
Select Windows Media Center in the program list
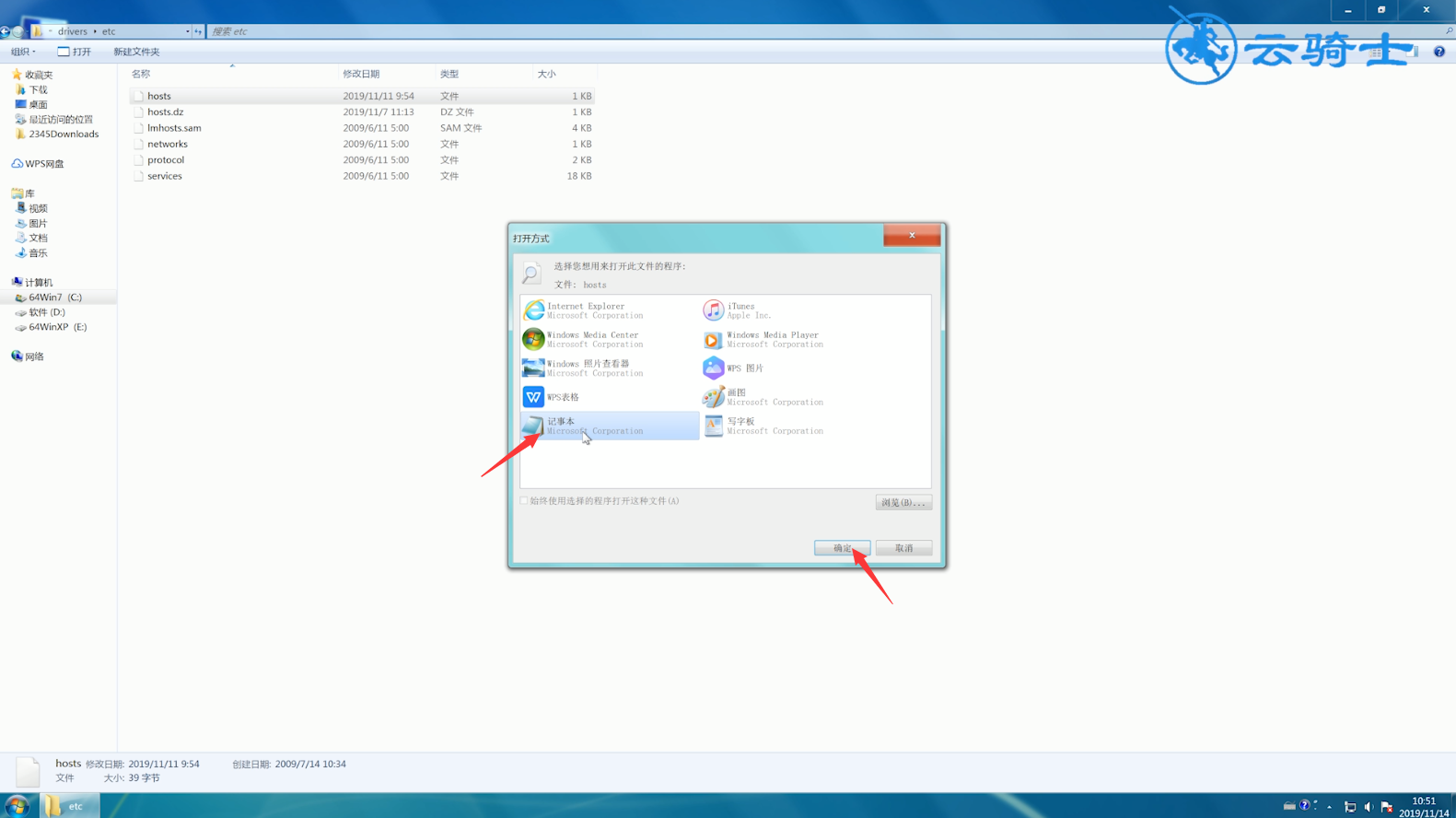(x=610, y=339)
